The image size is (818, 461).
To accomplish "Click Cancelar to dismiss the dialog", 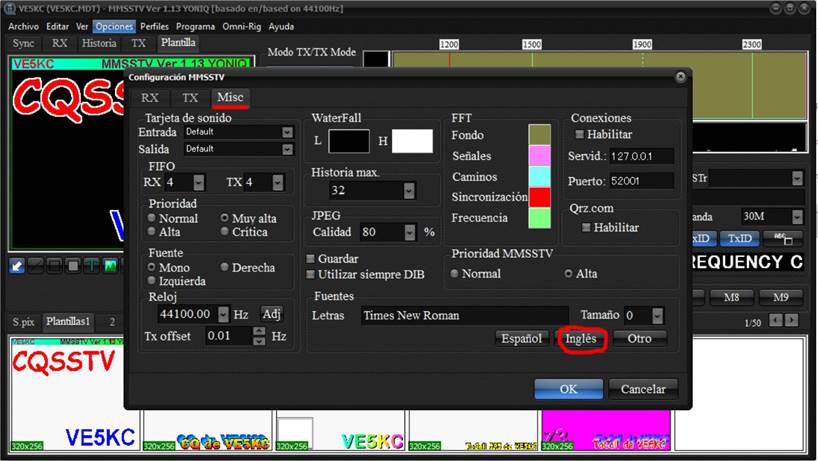I will point(643,389).
